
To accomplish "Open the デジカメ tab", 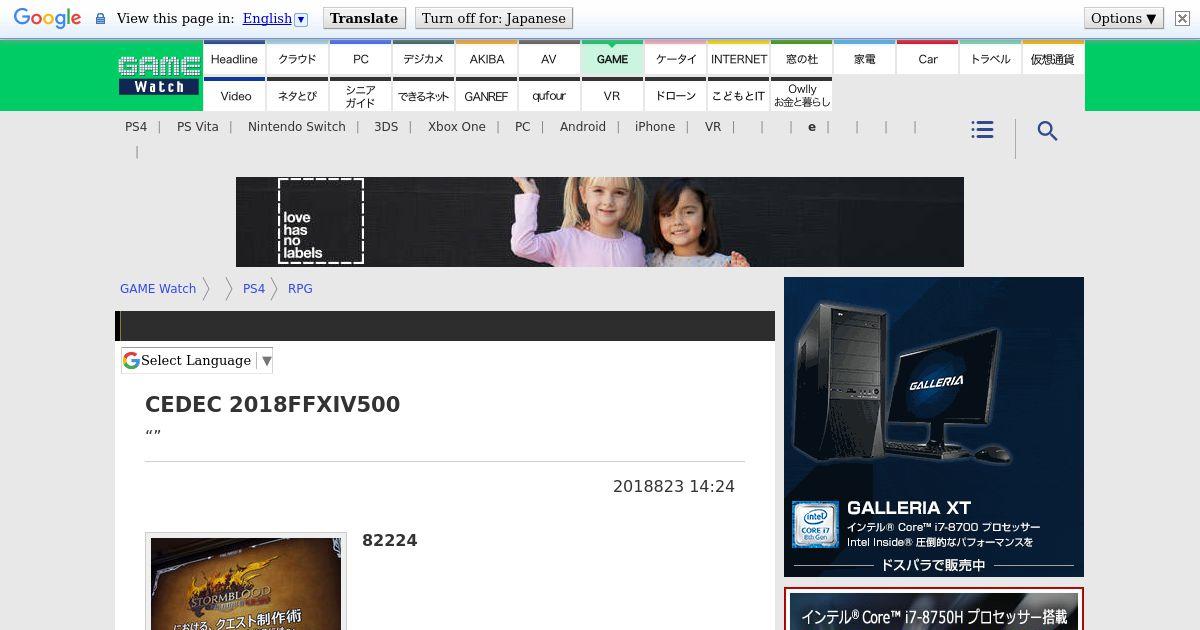I will click(423, 58).
